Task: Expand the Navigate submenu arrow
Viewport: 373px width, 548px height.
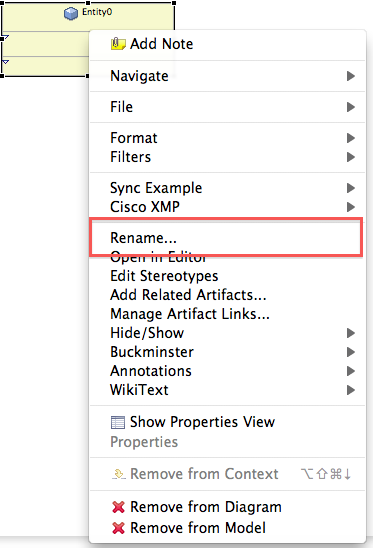Action: [x=351, y=76]
